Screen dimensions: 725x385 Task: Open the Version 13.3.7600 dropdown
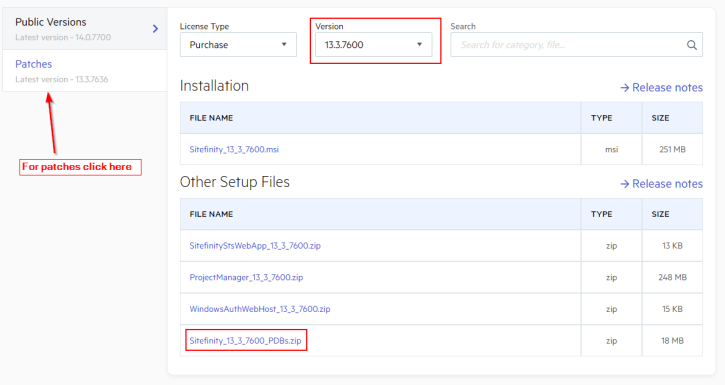374,45
